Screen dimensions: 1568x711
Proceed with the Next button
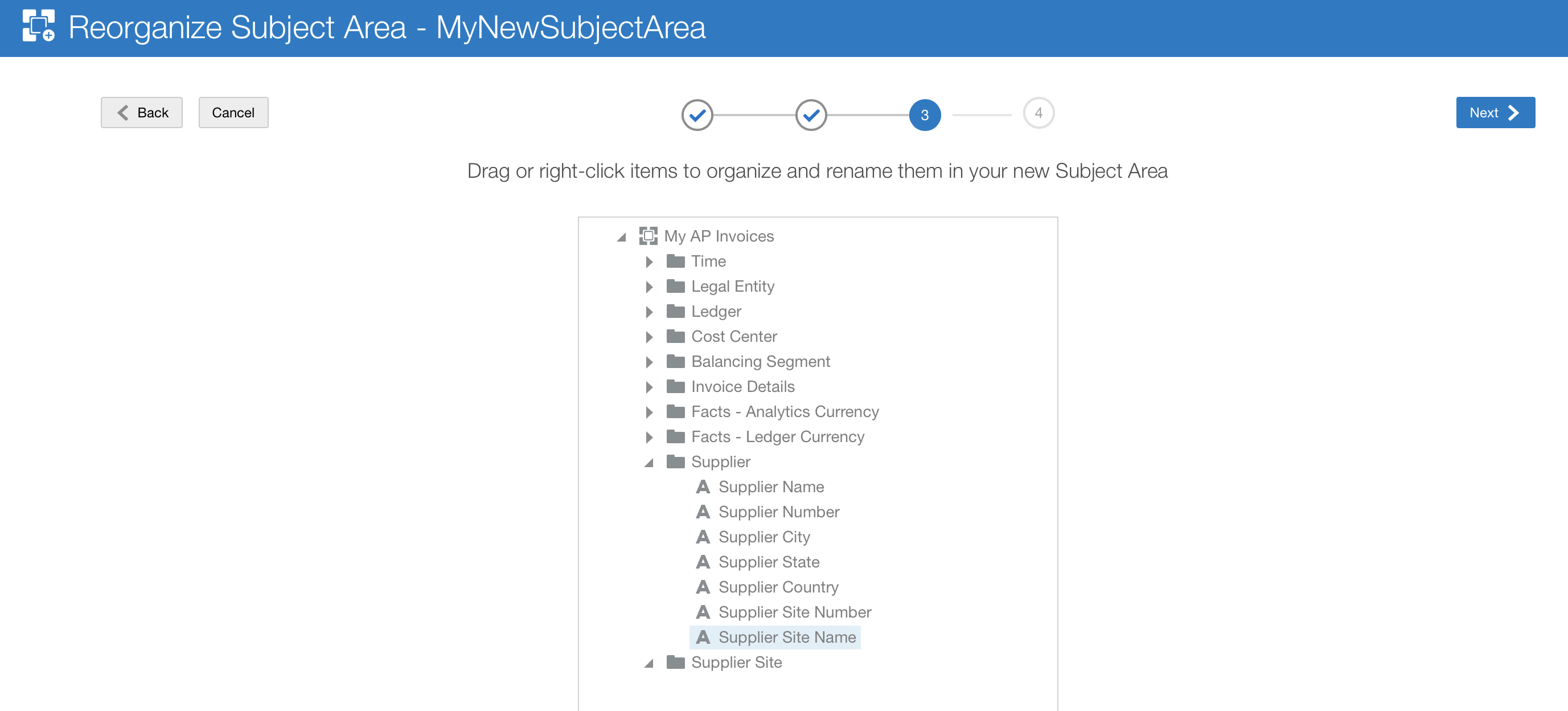(1495, 113)
